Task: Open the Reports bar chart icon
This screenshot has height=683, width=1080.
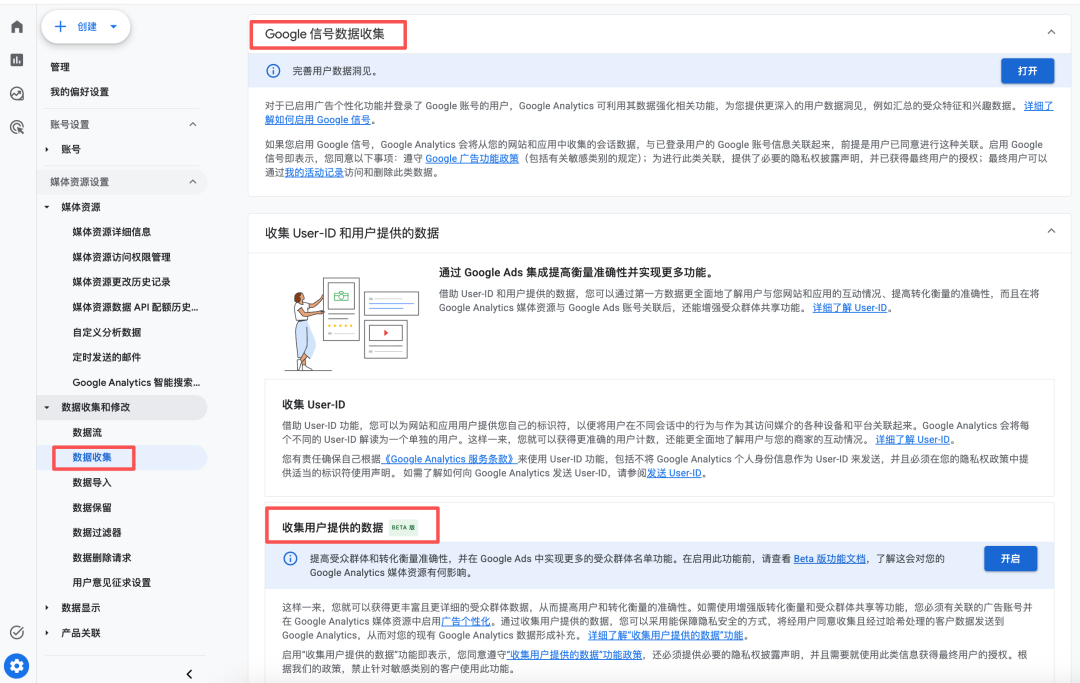Action: coord(17,60)
